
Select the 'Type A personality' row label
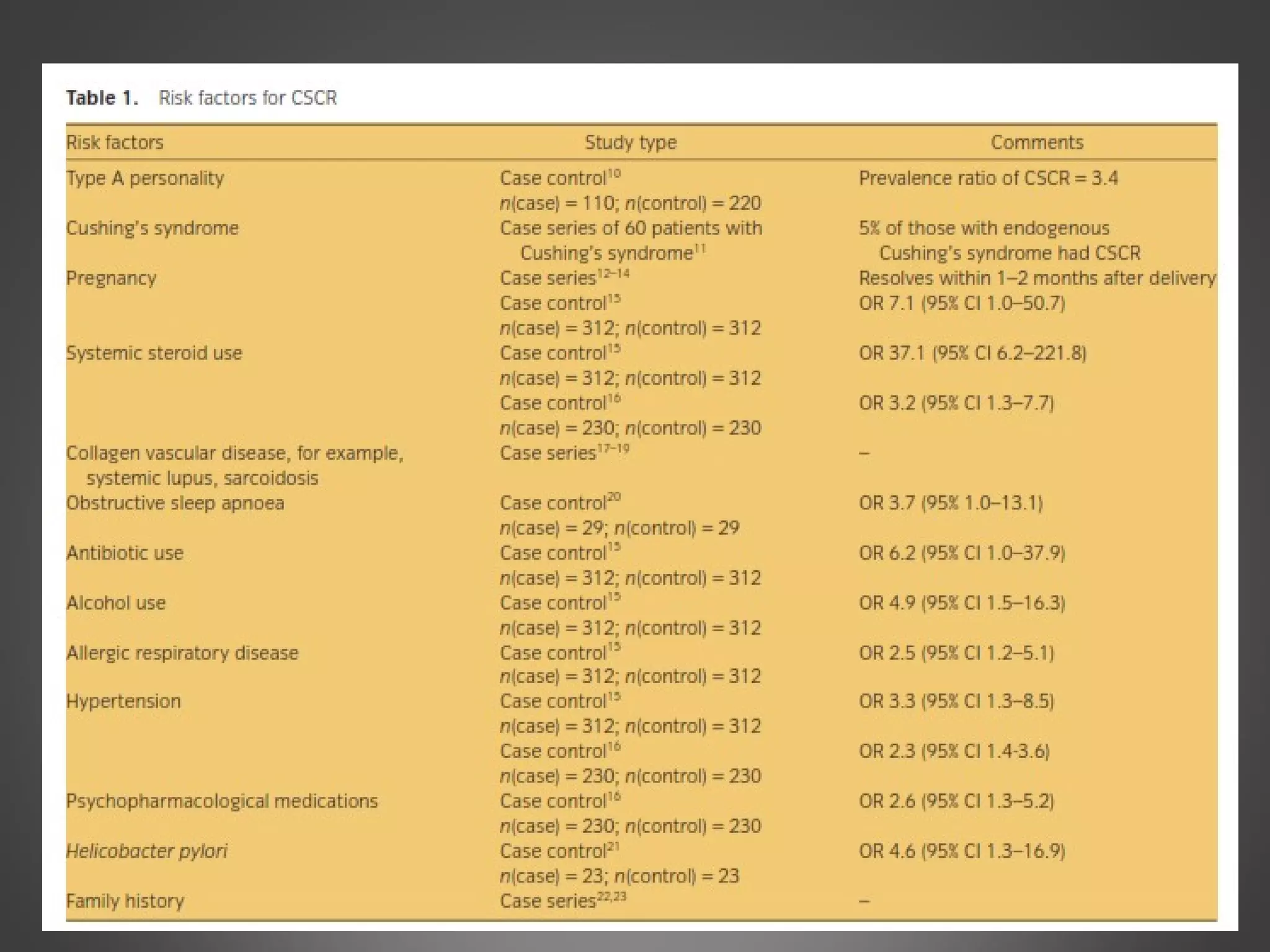click(144, 178)
